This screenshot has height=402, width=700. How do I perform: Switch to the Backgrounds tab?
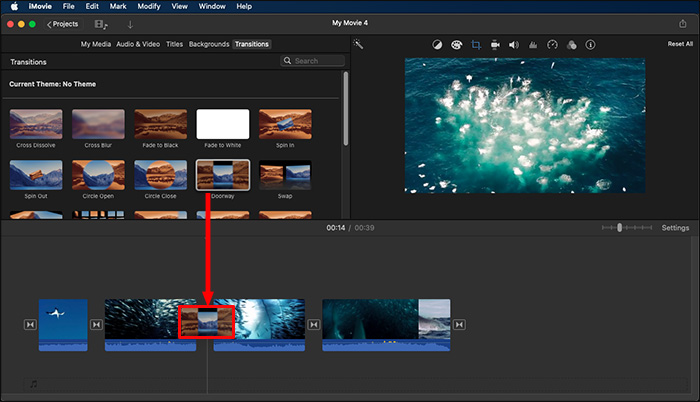[x=208, y=44]
